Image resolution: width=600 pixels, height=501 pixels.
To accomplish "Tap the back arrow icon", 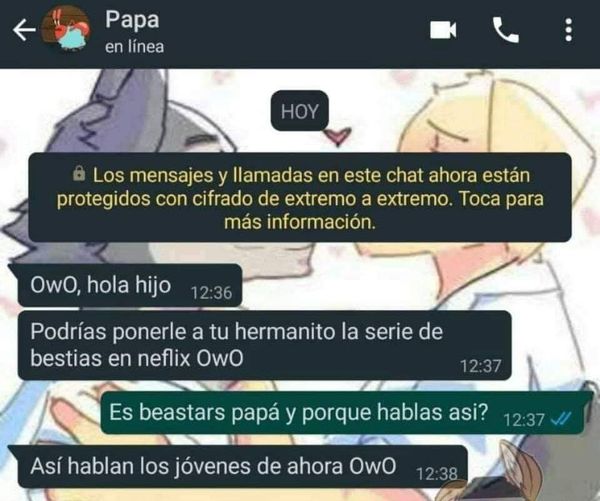I will 24,30.
